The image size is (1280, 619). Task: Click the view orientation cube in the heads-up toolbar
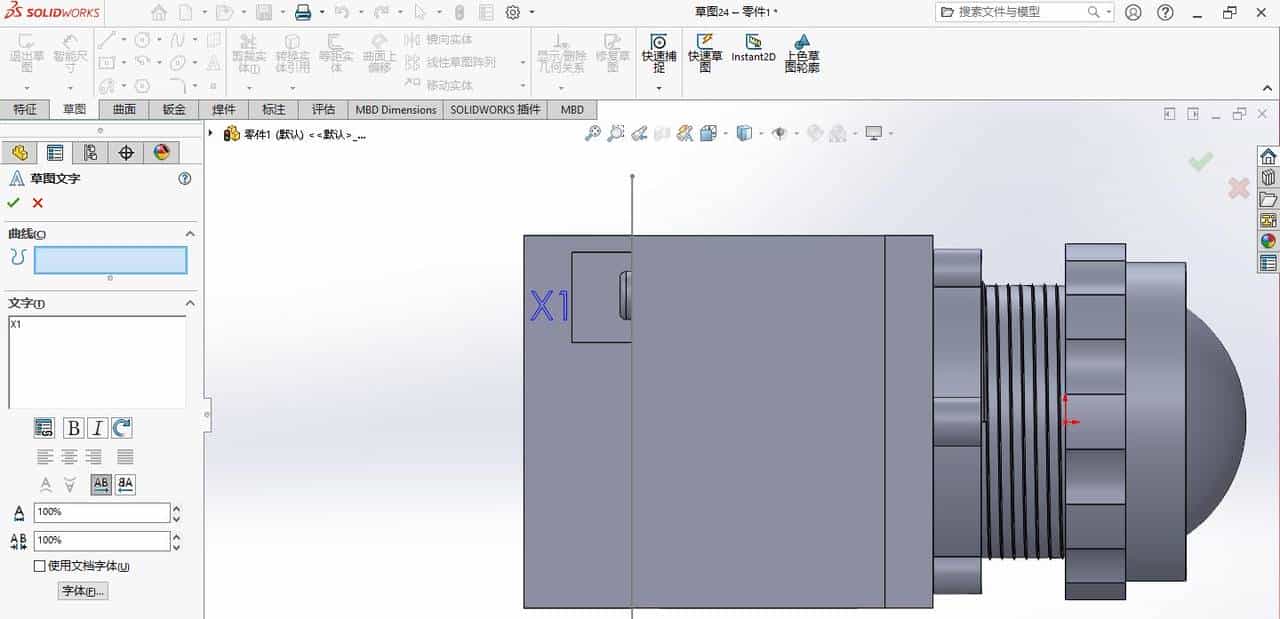tap(744, 132)
